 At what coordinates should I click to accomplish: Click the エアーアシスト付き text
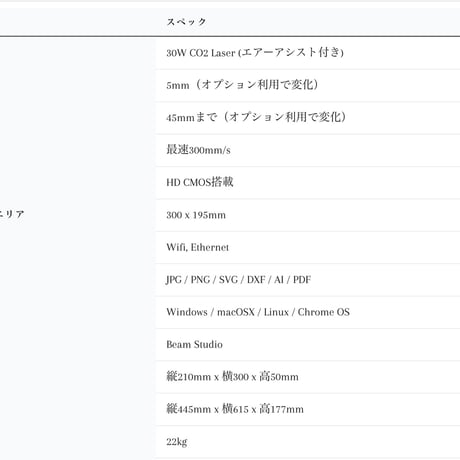coord(291,53)
